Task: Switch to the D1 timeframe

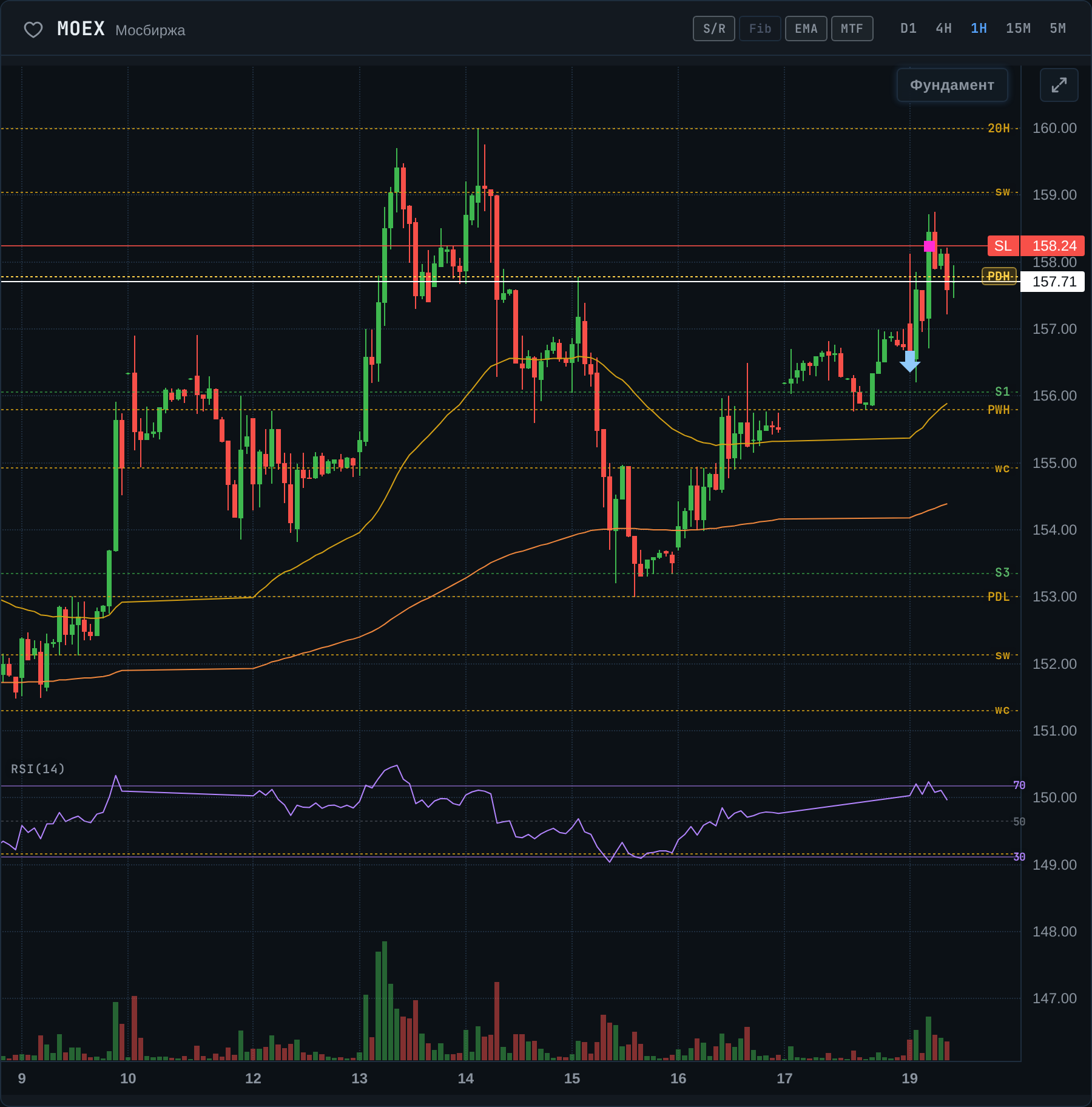Action: [x=908, y=29]
